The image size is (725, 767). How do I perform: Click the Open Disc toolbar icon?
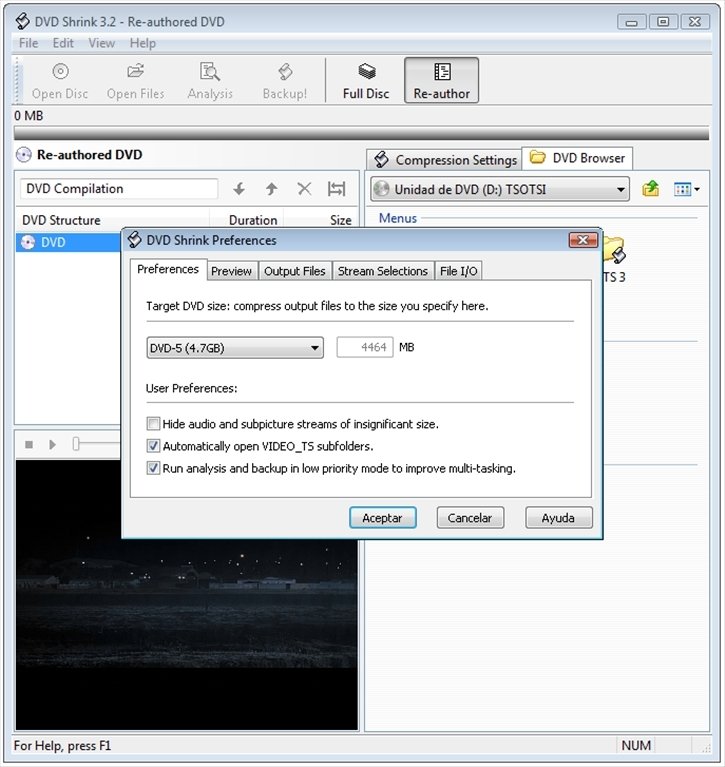point(60,81)
